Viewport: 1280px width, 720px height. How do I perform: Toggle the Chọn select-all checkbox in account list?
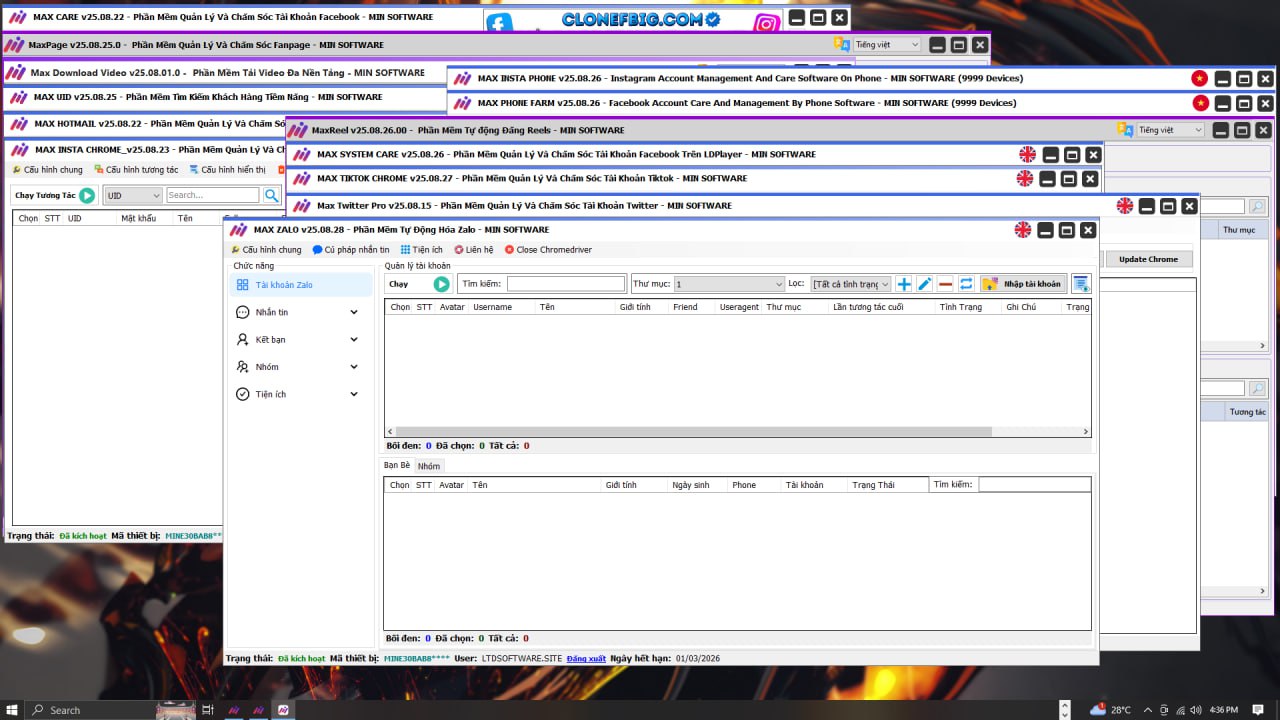[399, 307]
